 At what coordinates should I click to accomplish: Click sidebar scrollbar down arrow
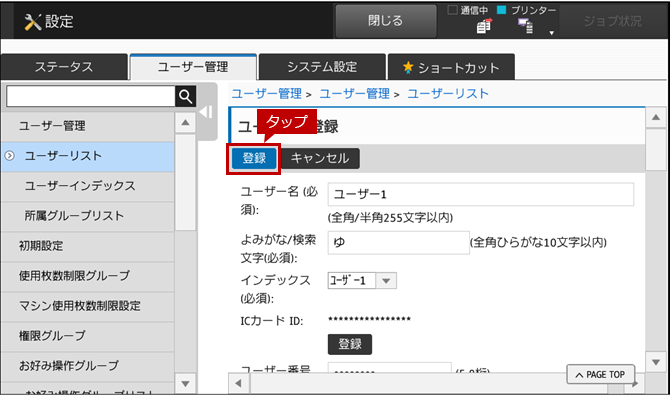[185, 383]
